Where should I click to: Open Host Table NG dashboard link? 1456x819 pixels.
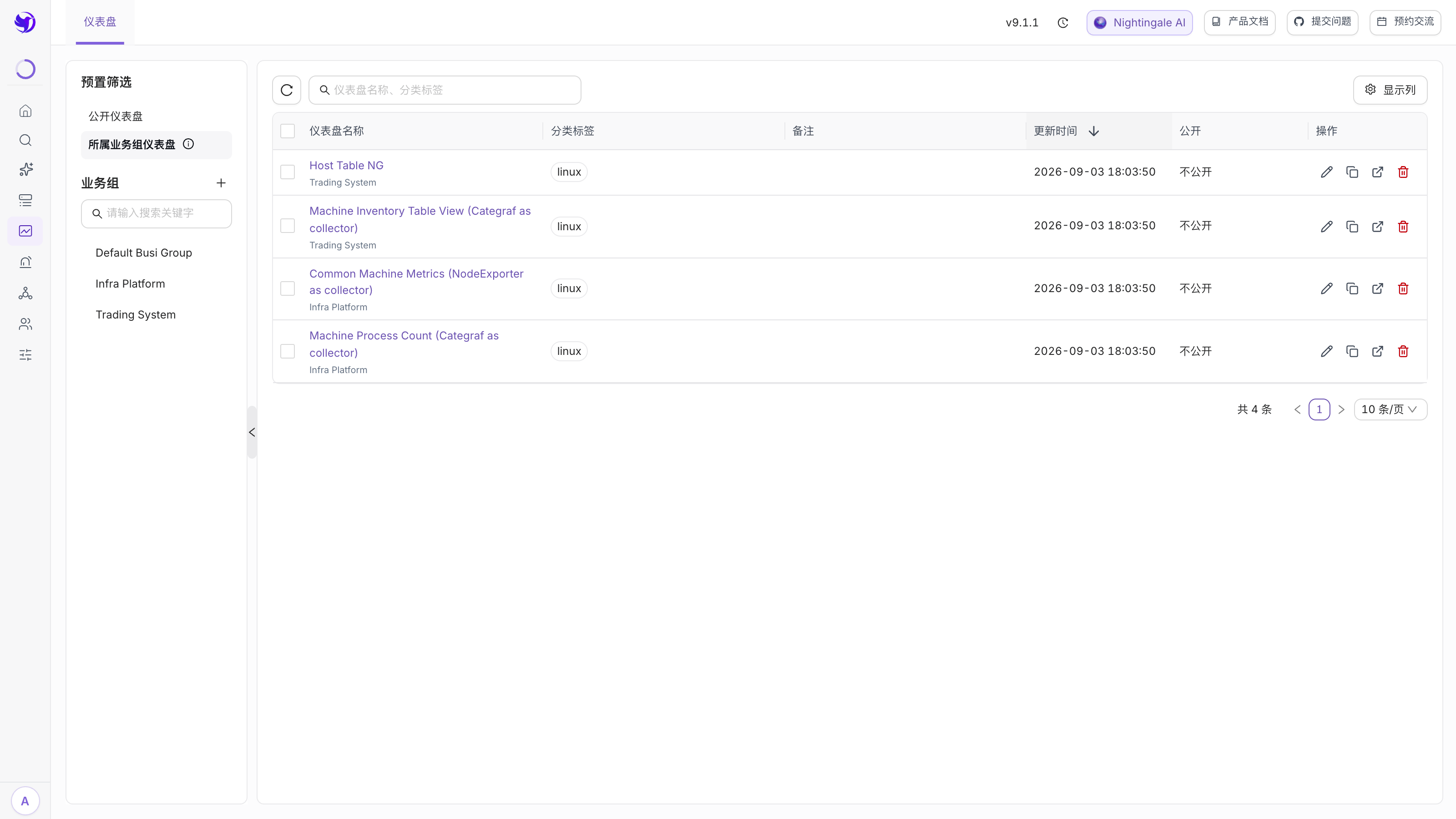346,165
